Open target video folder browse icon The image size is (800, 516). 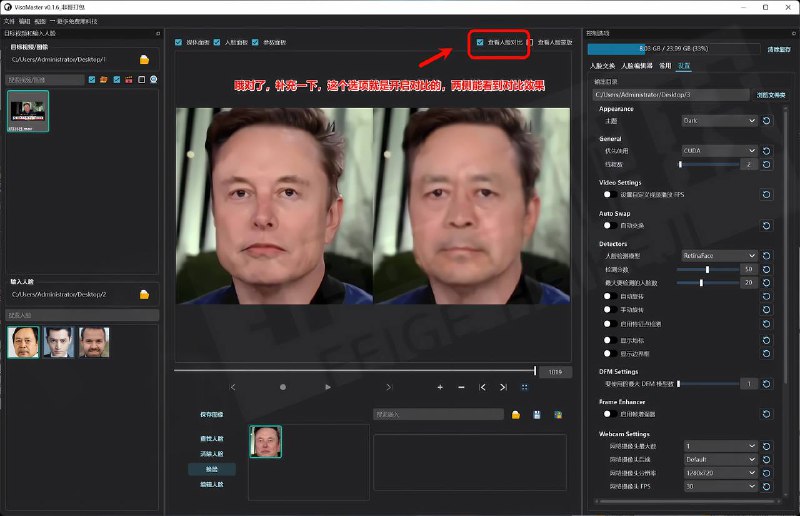pyautogui.click(x=144, y=60)
